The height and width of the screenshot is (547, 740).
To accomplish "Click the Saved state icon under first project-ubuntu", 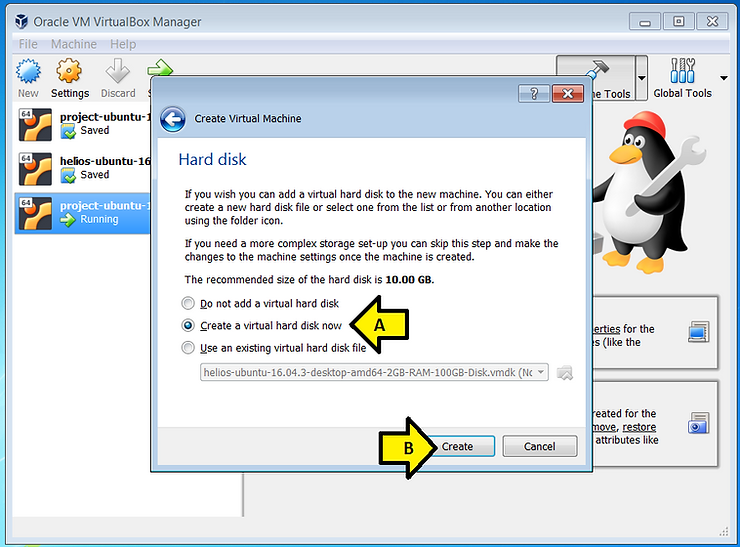I will pos(68,131).
